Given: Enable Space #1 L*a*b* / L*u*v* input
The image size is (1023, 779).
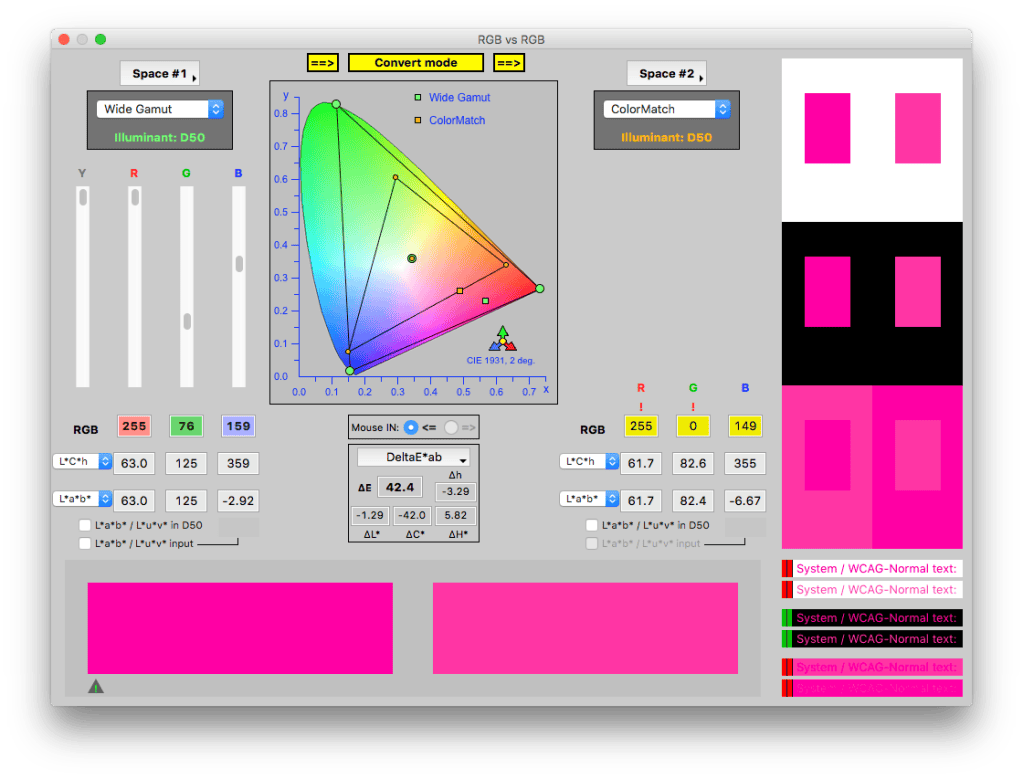Looking at the screenshot, I should pyautogui.click(x=85, y=543).
